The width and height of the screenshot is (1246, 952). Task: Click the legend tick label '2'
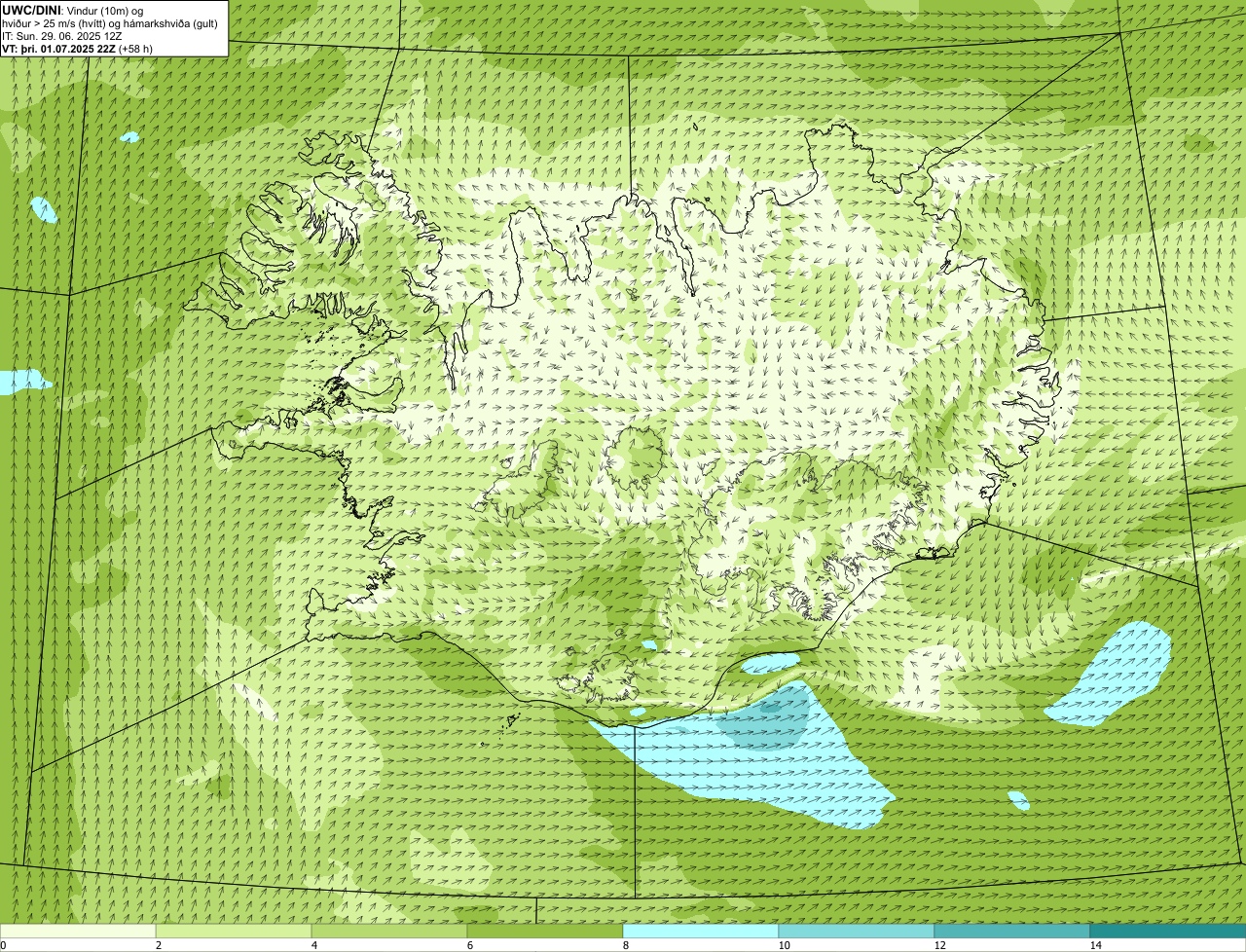tap(159, 945)
